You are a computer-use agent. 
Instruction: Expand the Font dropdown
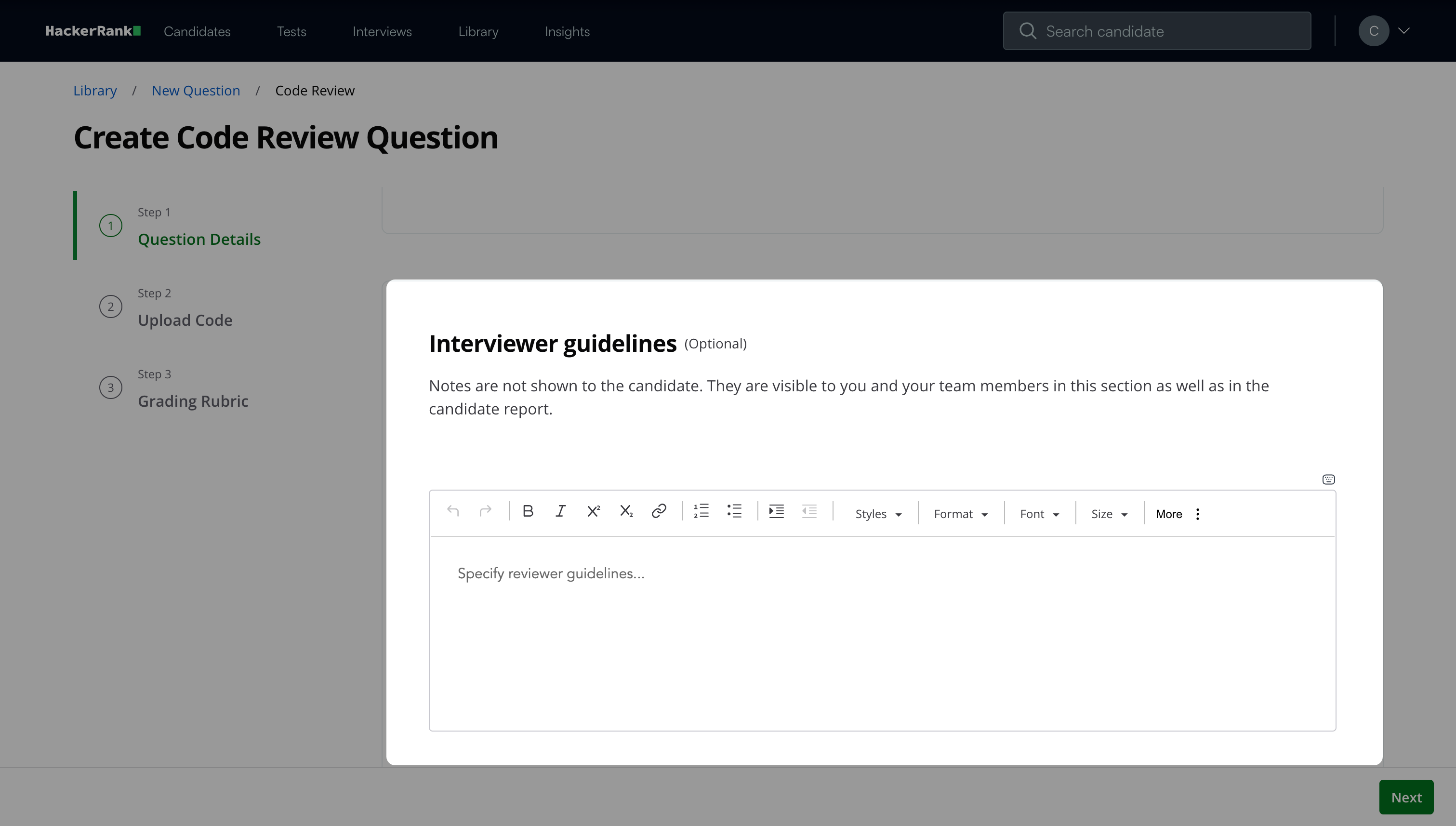[x=1039, y=514]
